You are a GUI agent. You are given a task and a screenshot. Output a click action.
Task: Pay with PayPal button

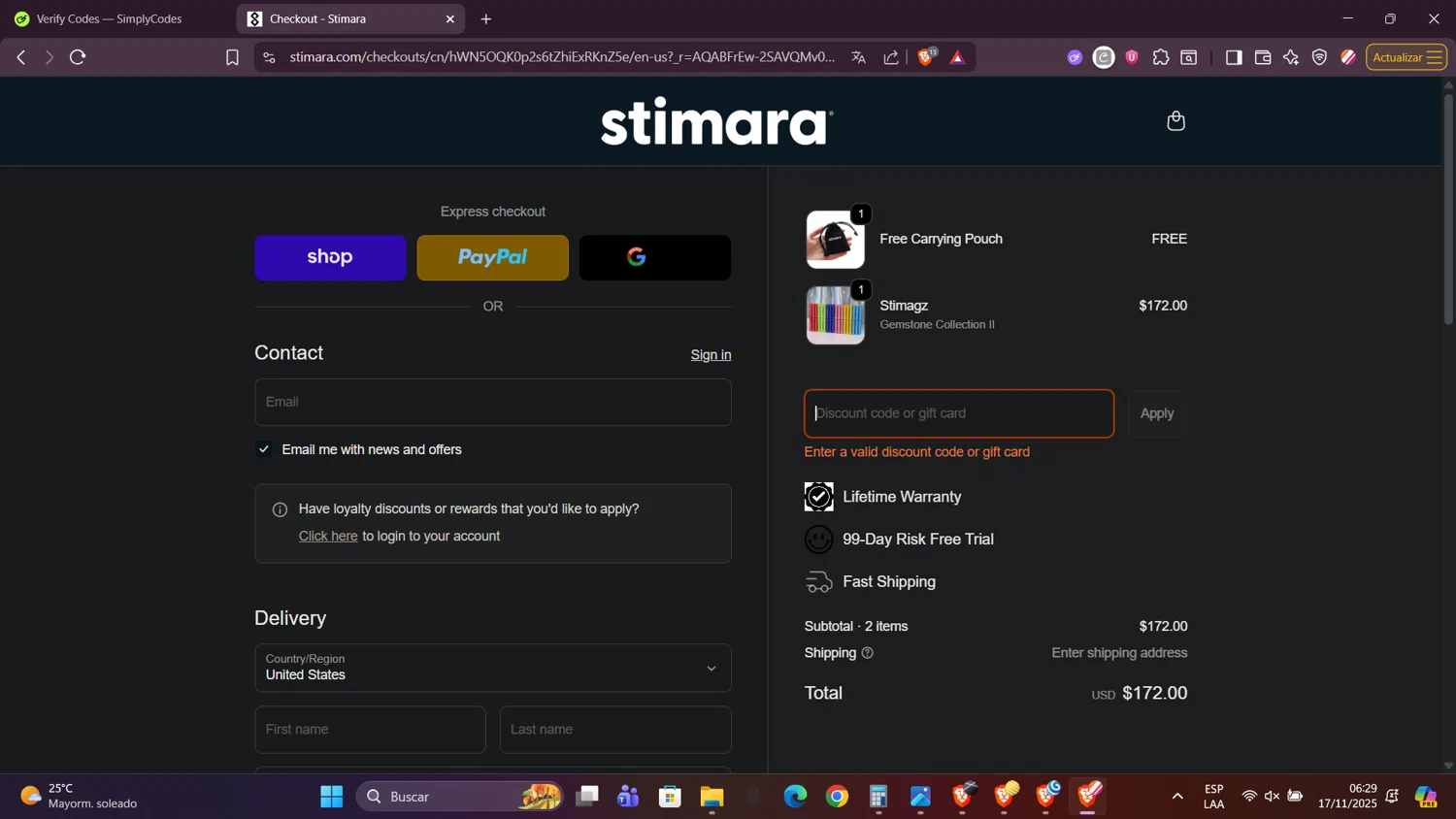pos(492,257)
